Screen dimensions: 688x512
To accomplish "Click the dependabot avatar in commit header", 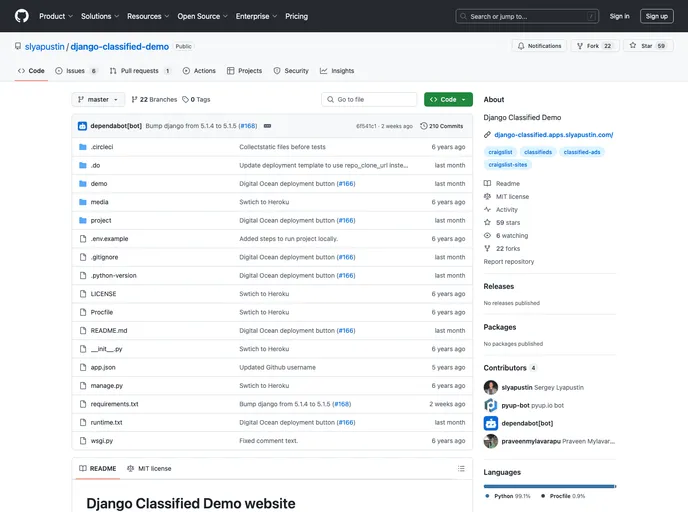I will (x=82, y=126).
